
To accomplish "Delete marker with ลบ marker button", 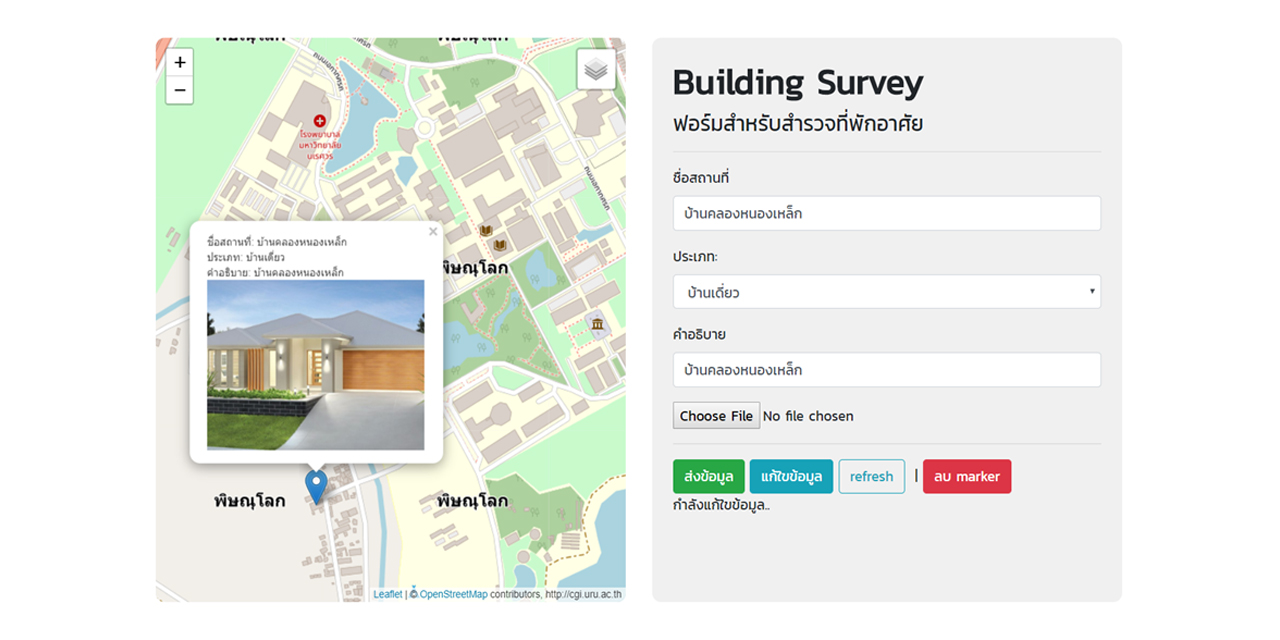I will pos(966,477).
